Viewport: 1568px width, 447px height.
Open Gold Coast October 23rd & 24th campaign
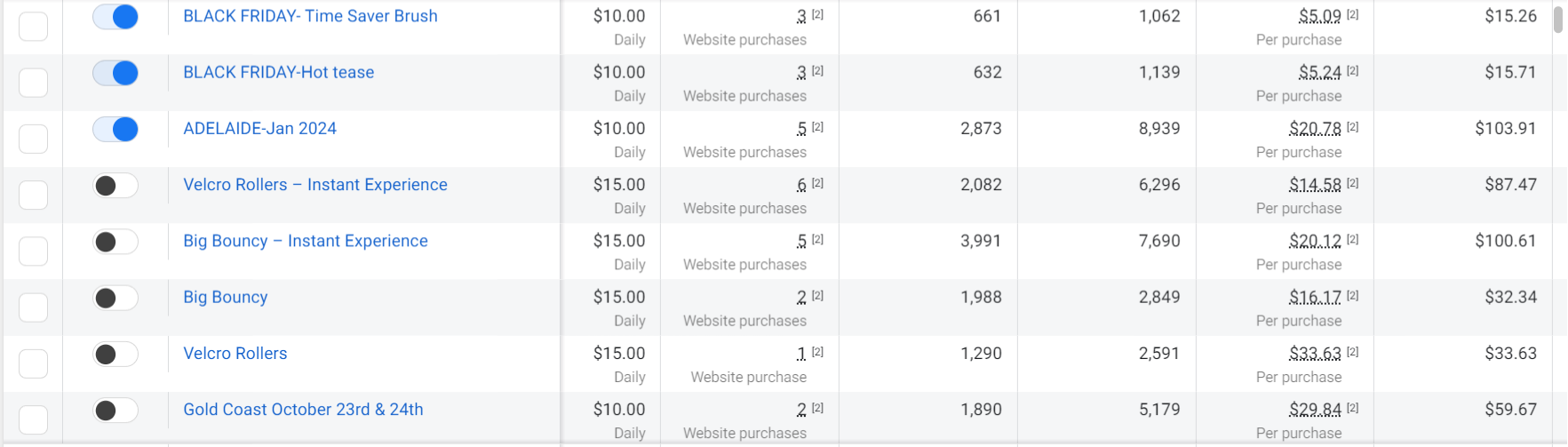pyautogui.click(x=303, y=410)
